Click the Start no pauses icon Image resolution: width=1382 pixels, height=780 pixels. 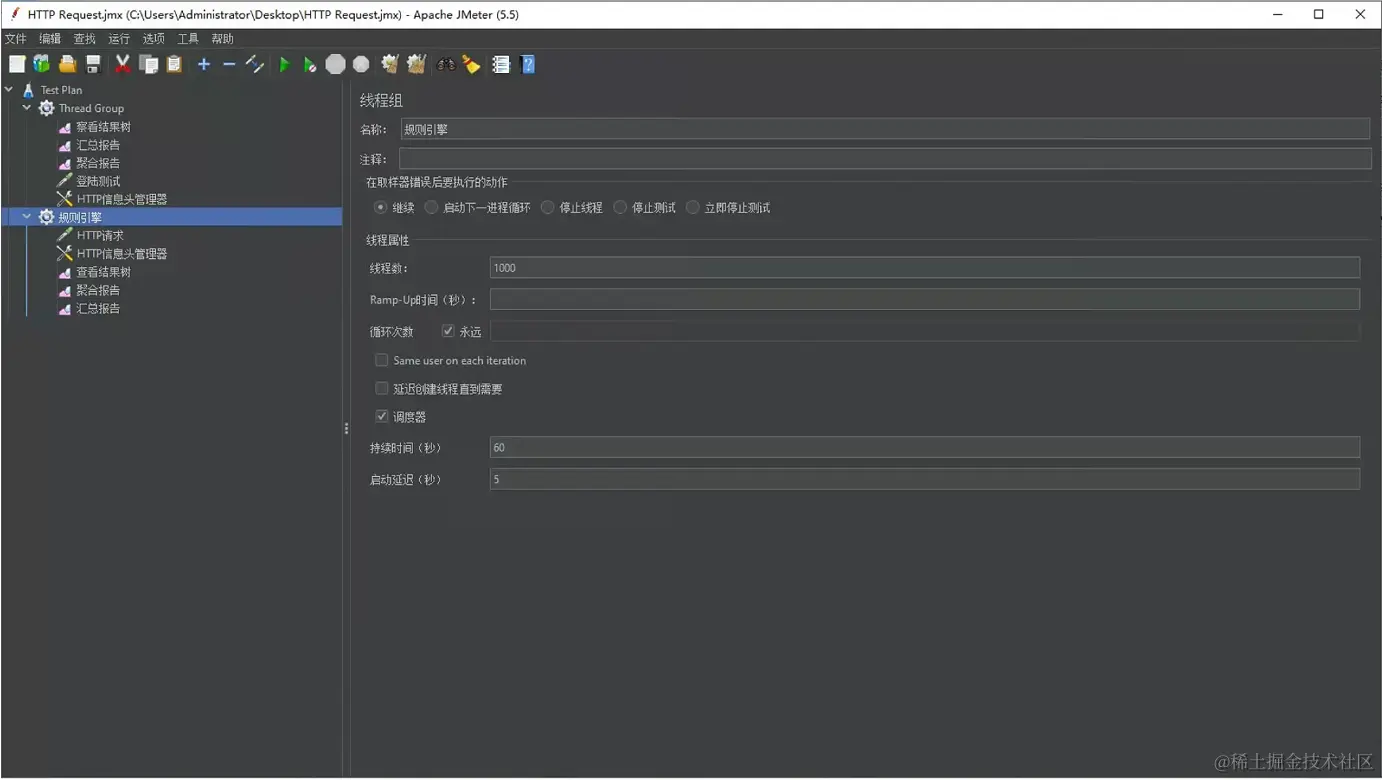310,65
